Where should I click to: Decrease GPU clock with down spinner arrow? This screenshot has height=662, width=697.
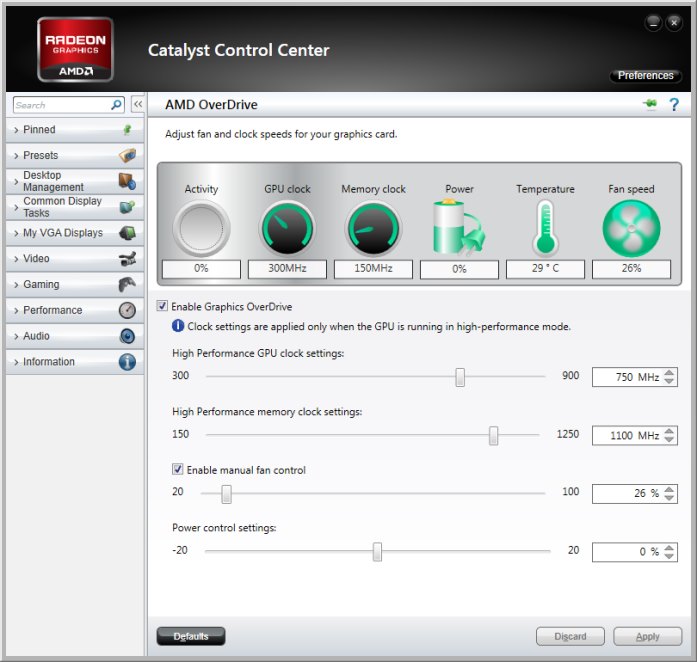click(669, 381)
